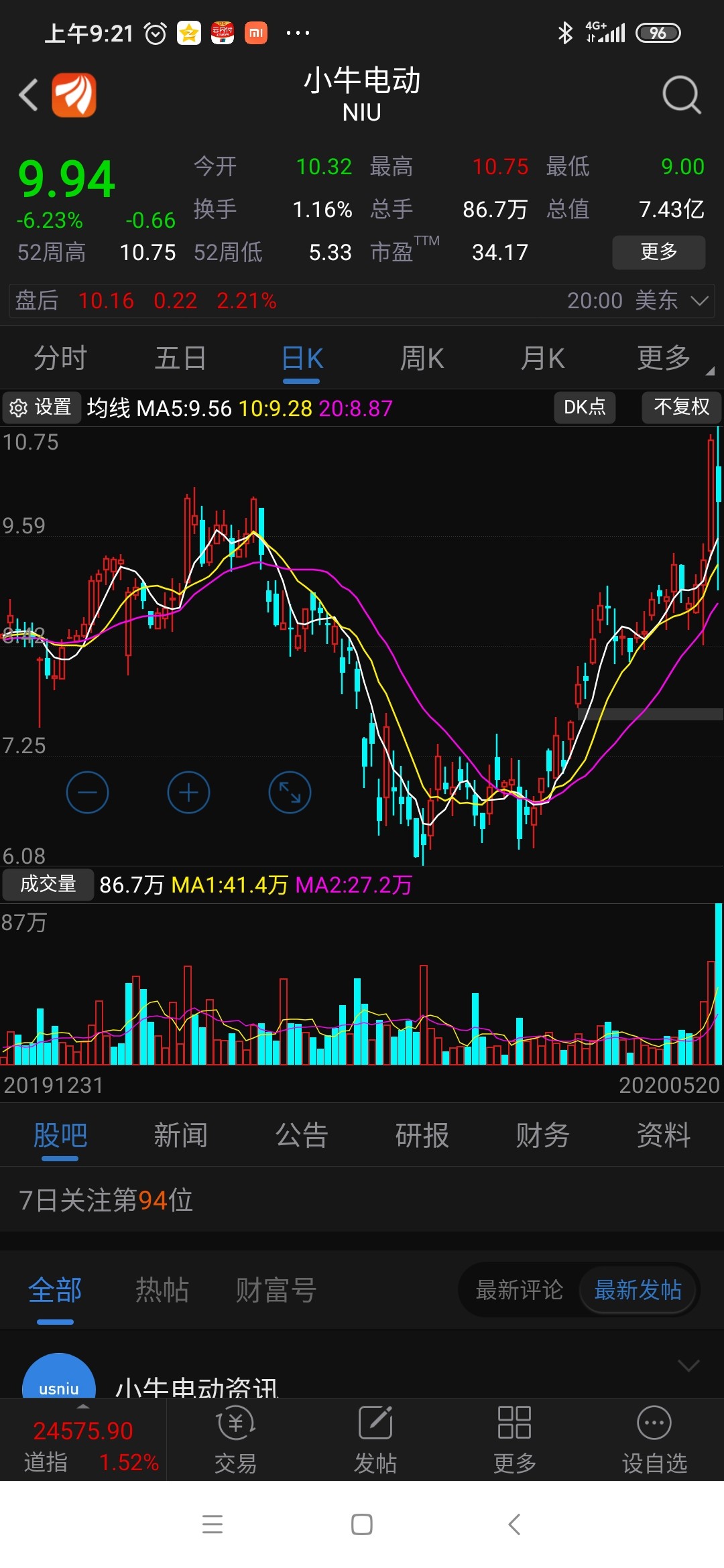Sort posts by 最新评论
The height and width of the screenshot is (1568, 724).
tap(519, 1290)
